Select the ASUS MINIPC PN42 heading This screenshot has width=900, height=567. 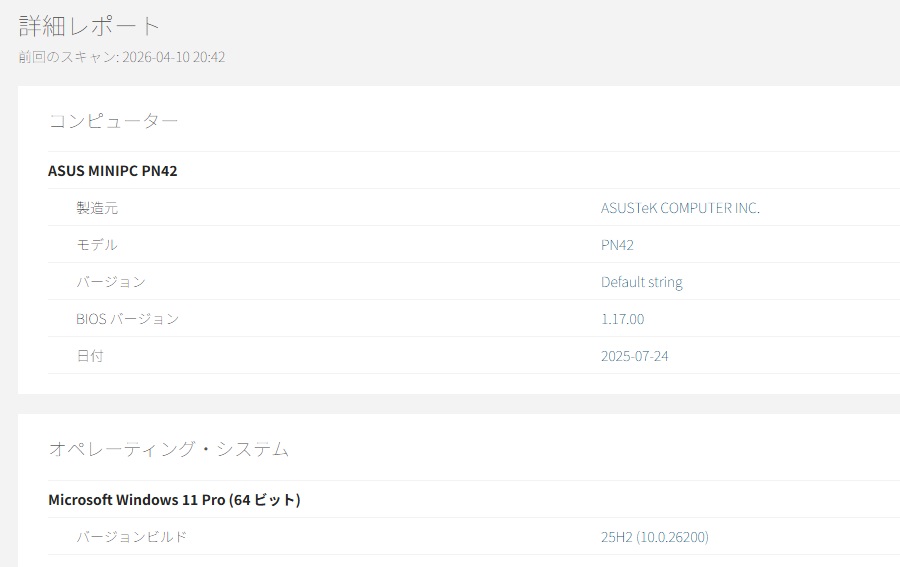point(112,171)
